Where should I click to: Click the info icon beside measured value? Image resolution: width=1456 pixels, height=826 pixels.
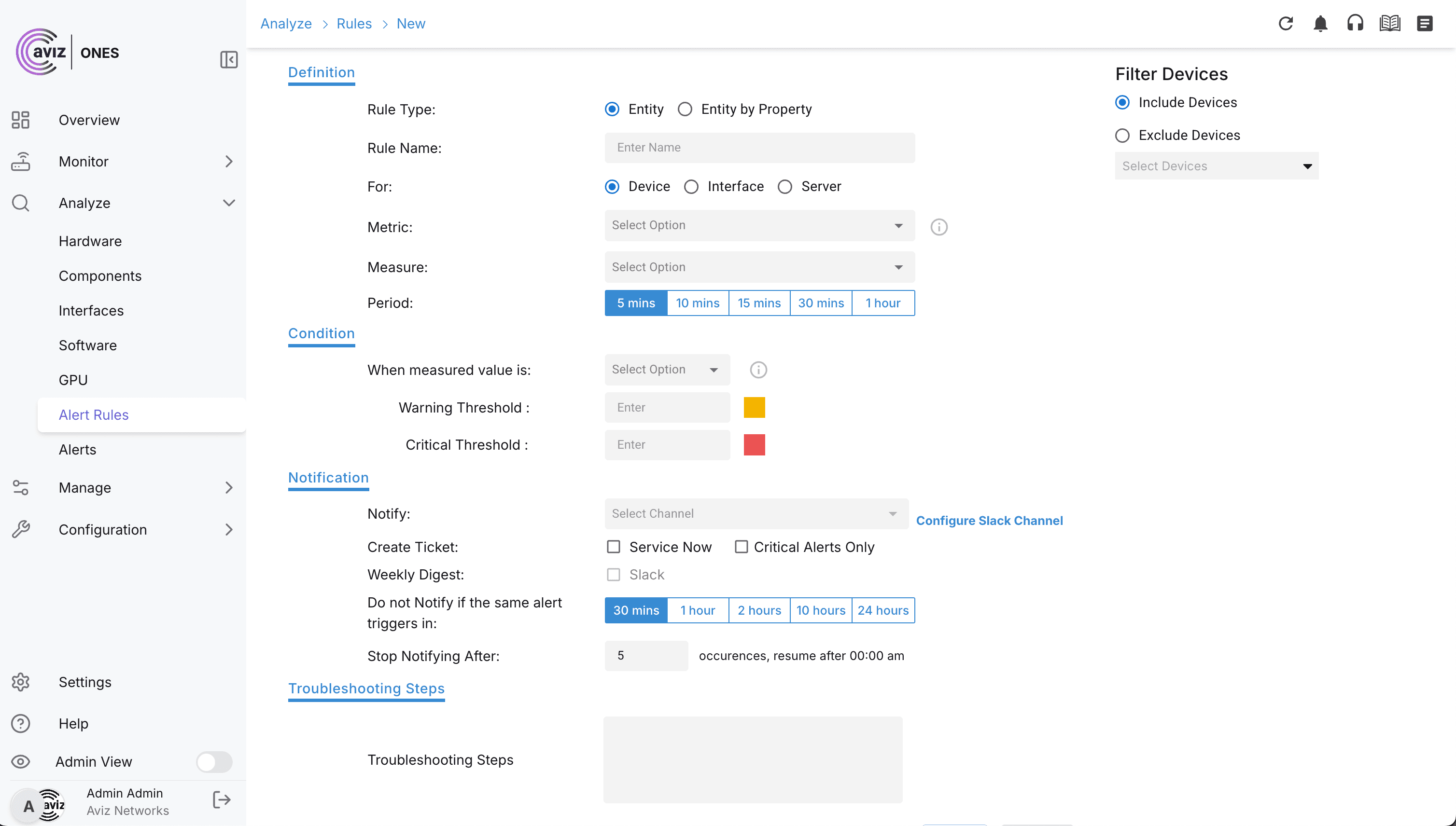[x=758, y=370]
